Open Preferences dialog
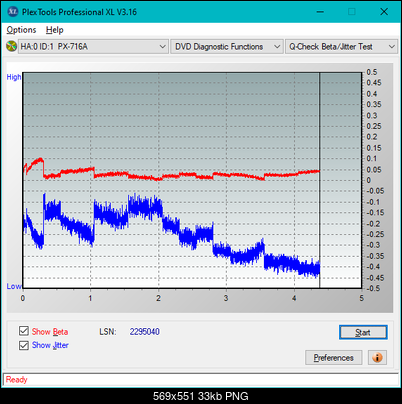 tap(333, 358)
